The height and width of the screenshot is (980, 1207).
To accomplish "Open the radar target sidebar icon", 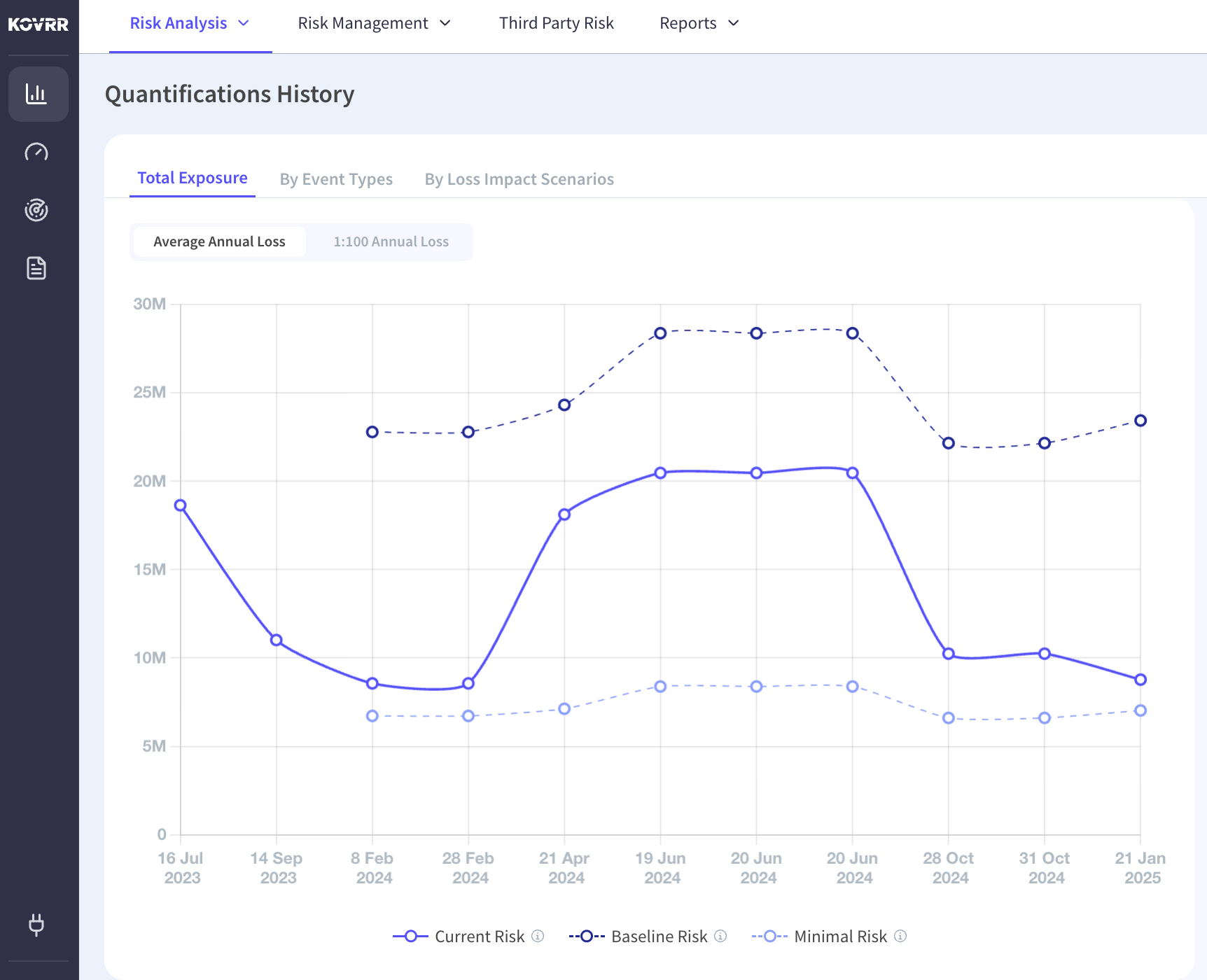I will tap(36, 210).
